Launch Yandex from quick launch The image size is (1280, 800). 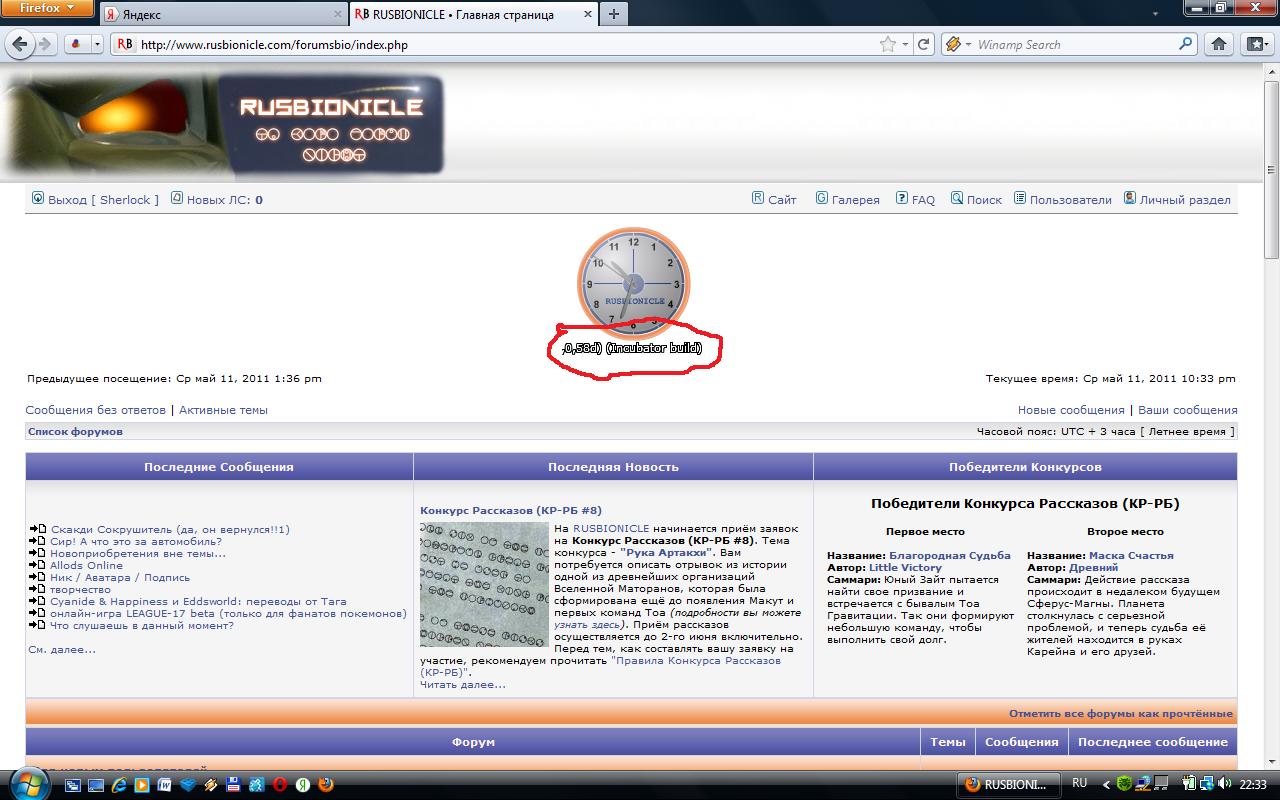point(303,785)
